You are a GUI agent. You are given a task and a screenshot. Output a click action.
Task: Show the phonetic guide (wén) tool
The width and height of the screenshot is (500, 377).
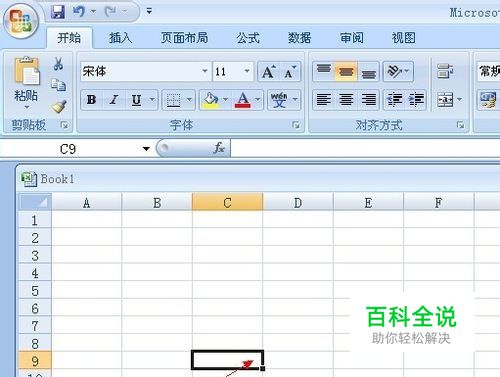(x=279, y=100)
